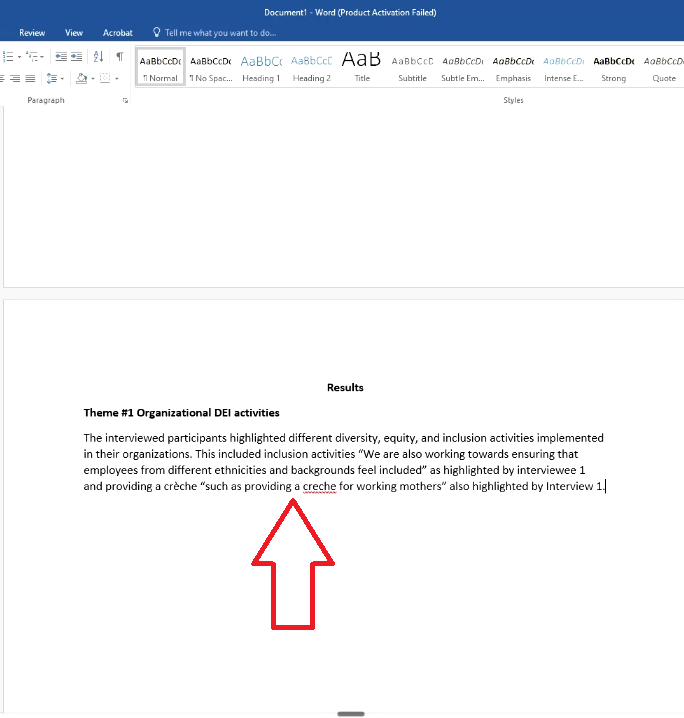Apply the Heading 1 style
This screenshot has height=718, width=684.
(x=261, y=67)
